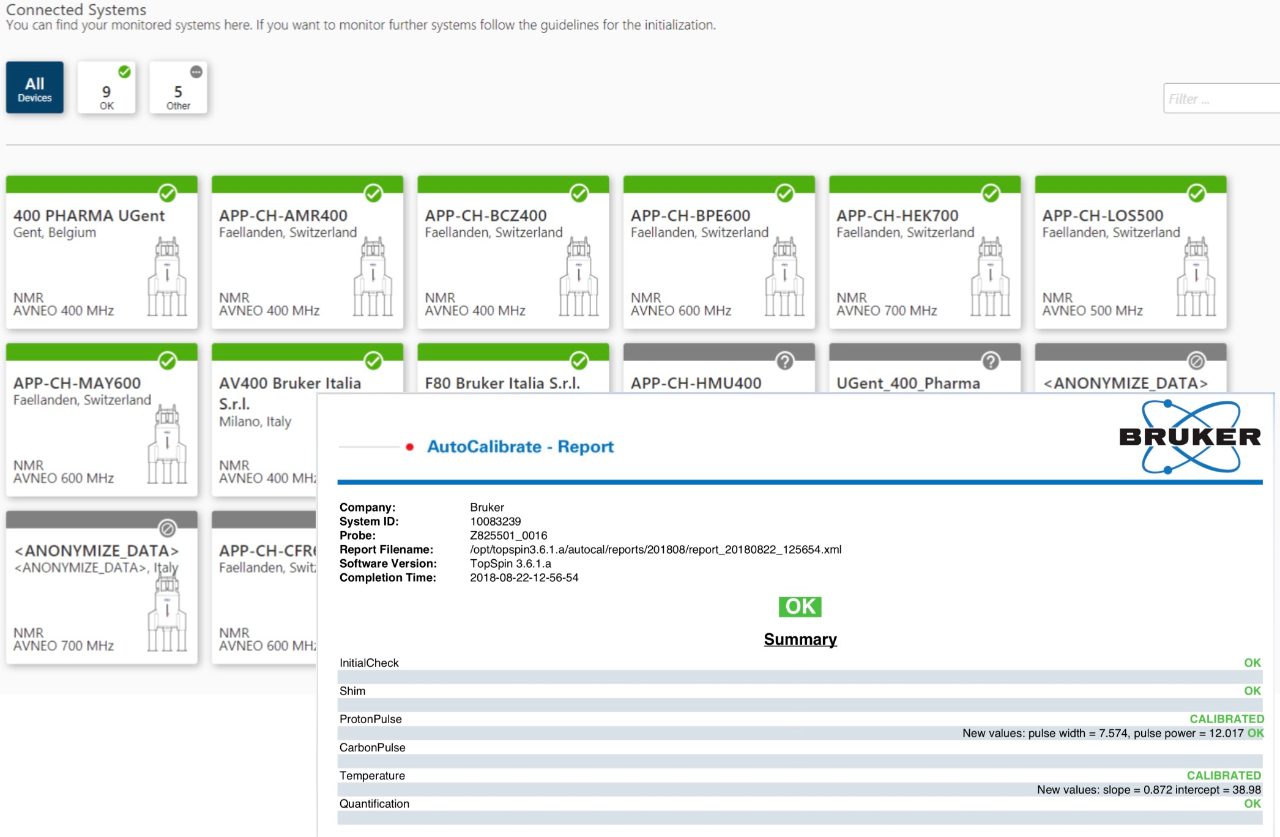Screen dimensions: 1280x837
Task: Click the NMR spectrometer icon on 400 PHARMA UGent
Action: pyautogui.click(x=167, y=280)
